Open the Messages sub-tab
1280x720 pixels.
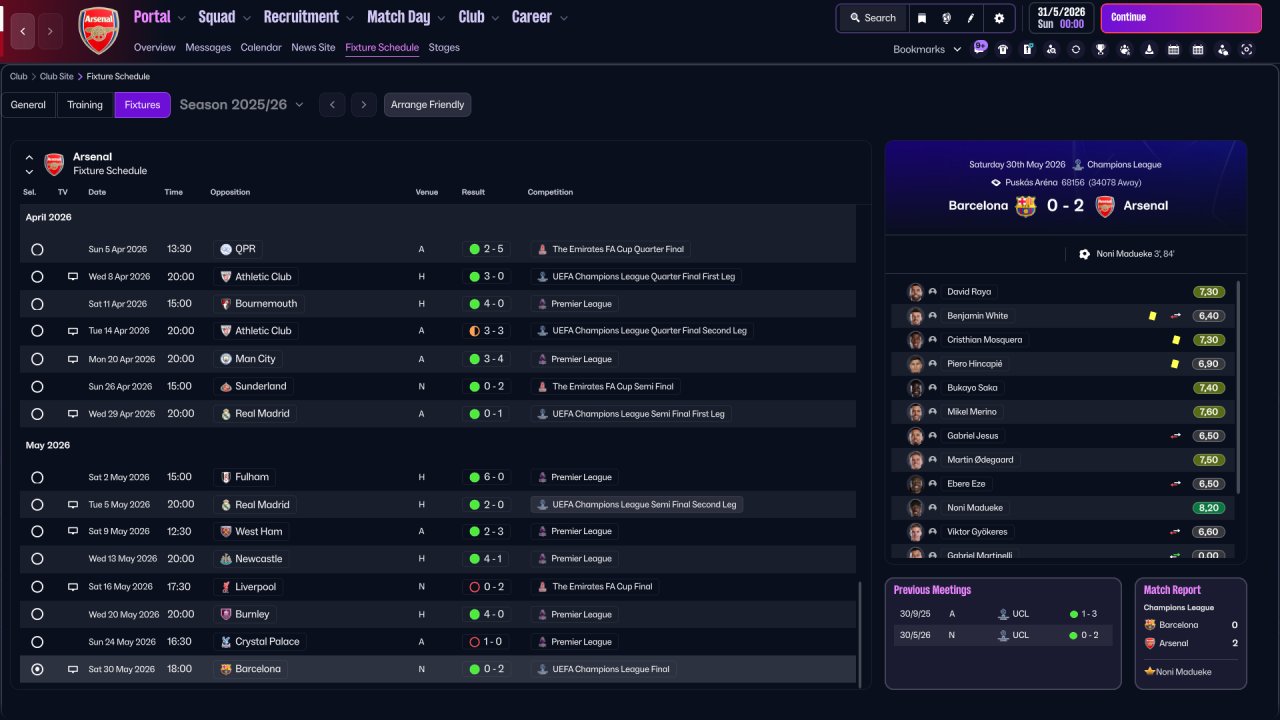tap(208, 48)
